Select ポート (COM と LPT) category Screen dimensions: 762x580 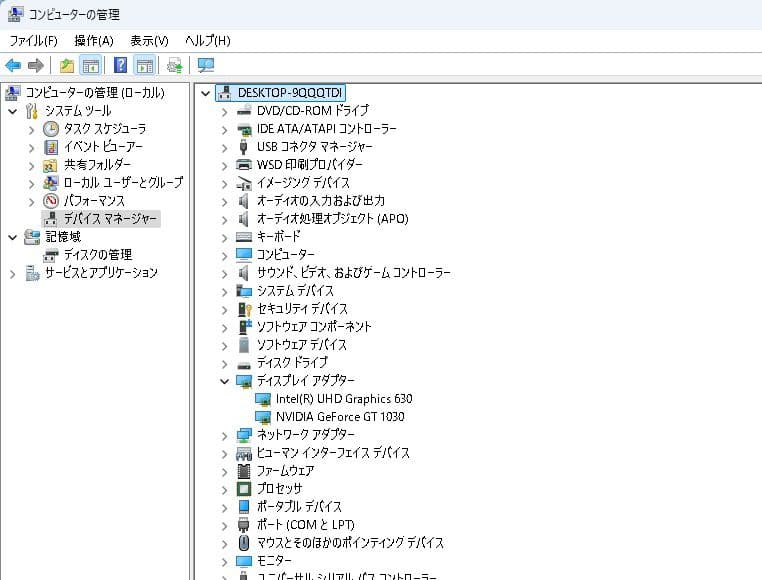[306, 525]
